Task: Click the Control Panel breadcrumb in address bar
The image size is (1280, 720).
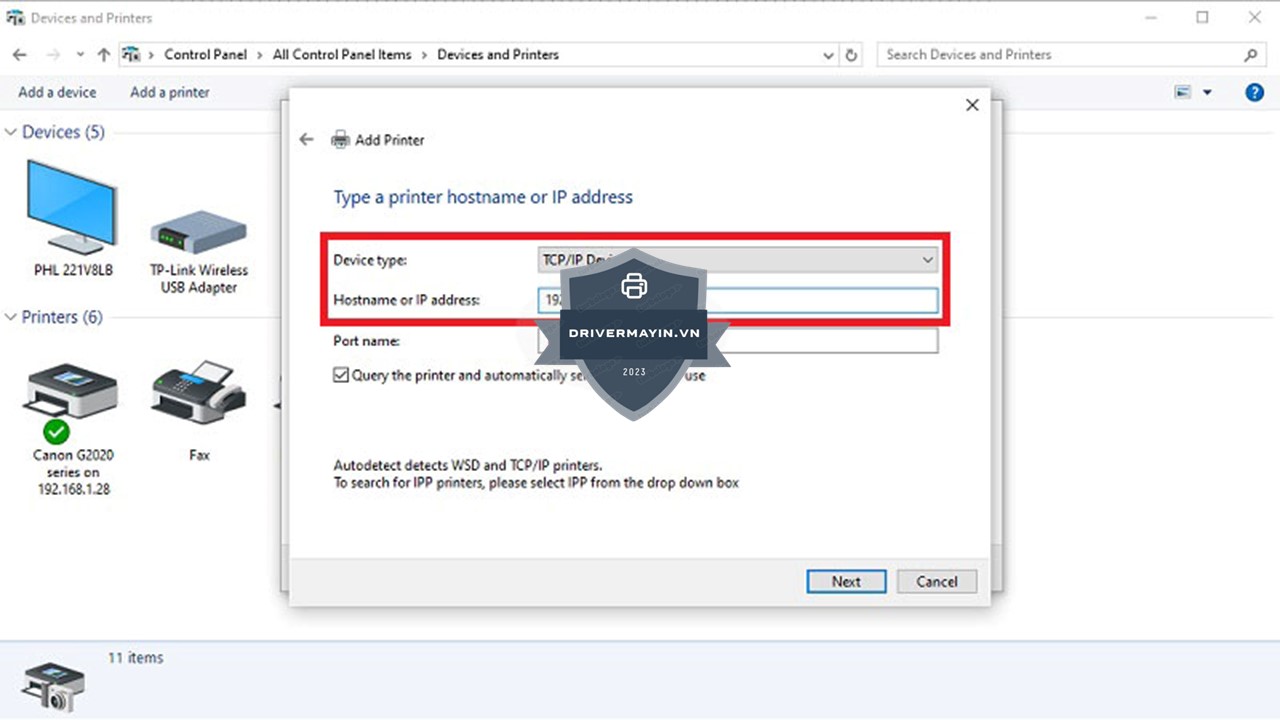Action: tap(205, 55)
